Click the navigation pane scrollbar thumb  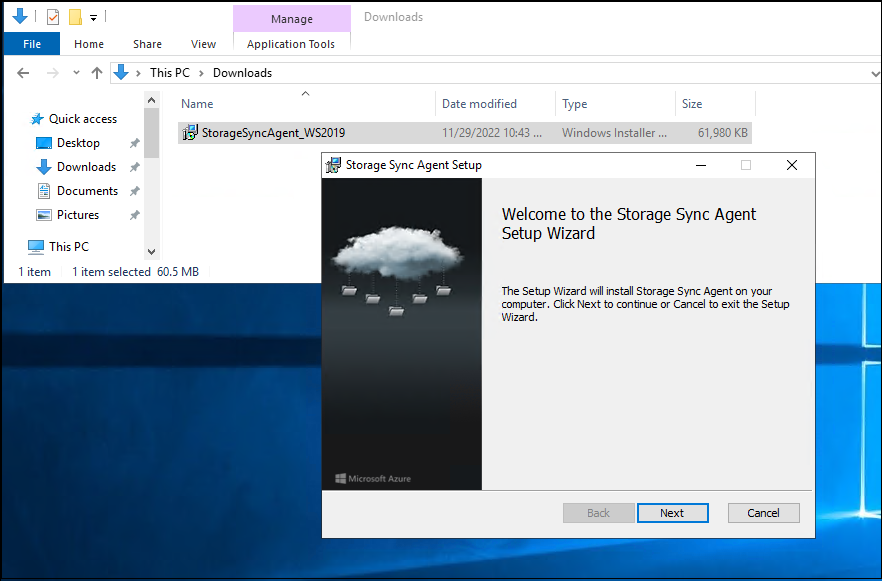pos(151,133)
